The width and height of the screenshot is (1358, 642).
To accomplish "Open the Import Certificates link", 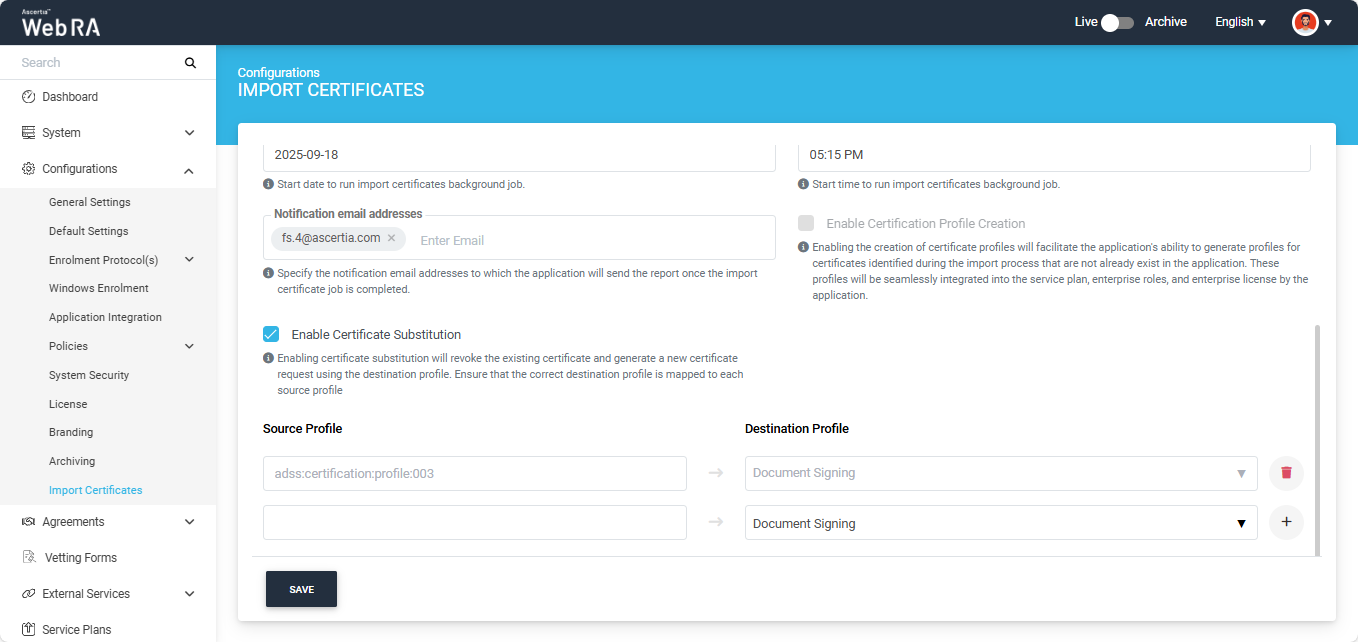I will (96, 490).
